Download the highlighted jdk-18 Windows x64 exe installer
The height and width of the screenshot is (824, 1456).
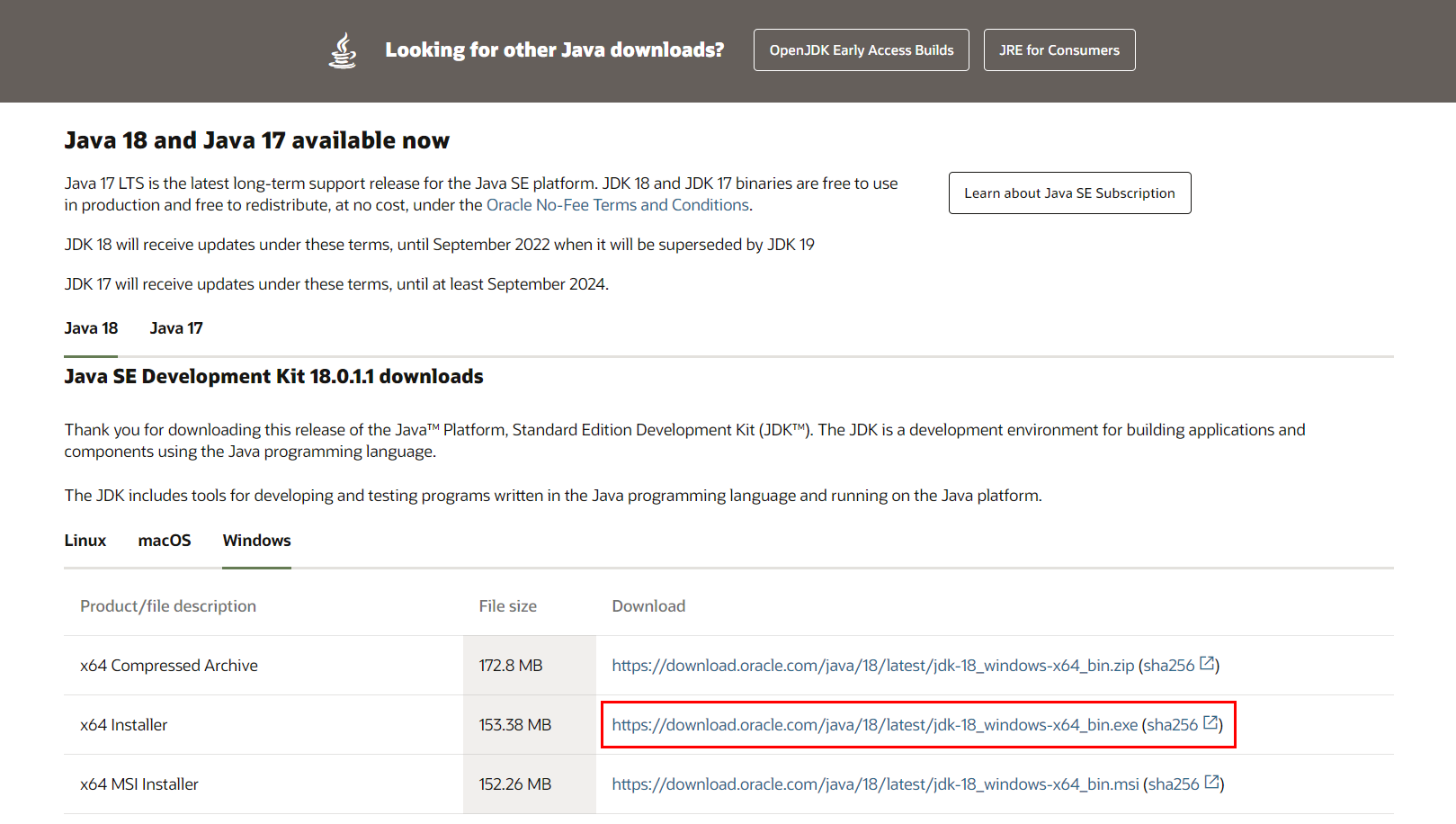tap(874, 724)
